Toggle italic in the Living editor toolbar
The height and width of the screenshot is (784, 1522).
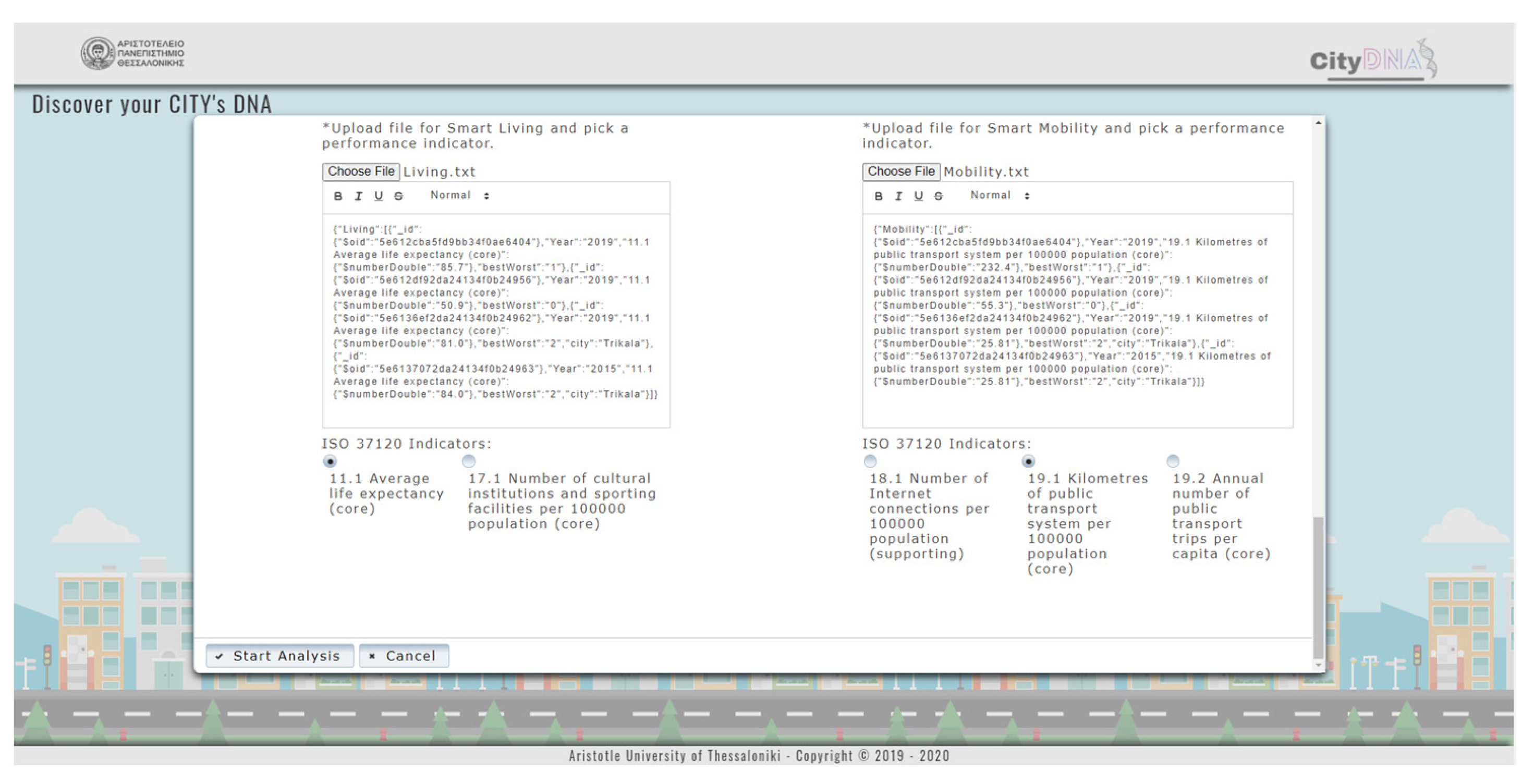point(358,196)
